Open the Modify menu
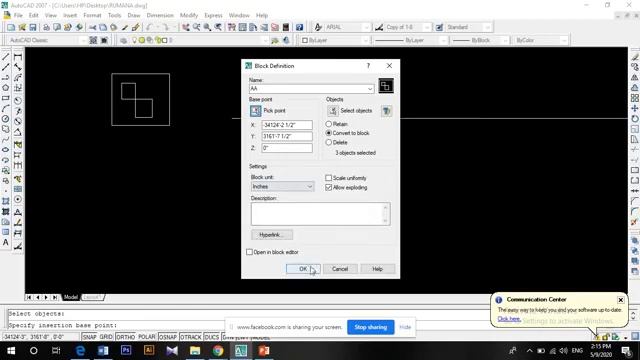Screen dimensions: 640x360 coord(189,16)
